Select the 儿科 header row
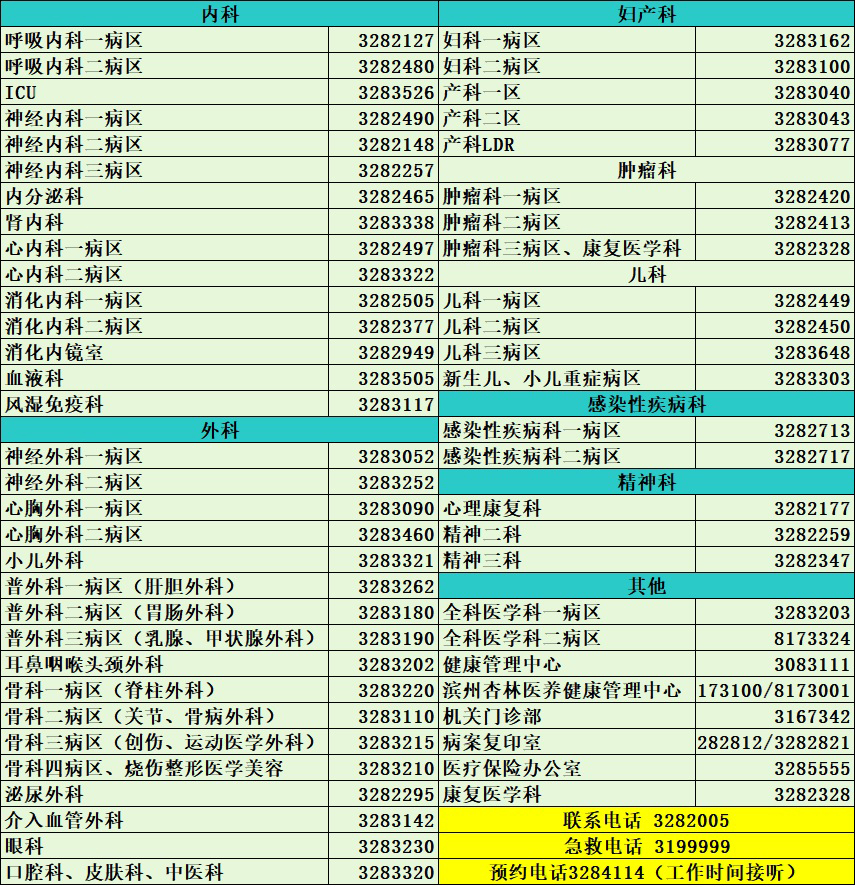 pyautogui.click(x=646, y=274)
